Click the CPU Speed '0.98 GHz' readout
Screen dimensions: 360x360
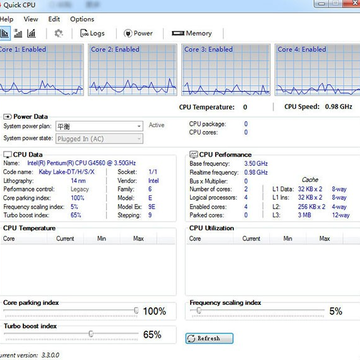click(x=338, y=107)
